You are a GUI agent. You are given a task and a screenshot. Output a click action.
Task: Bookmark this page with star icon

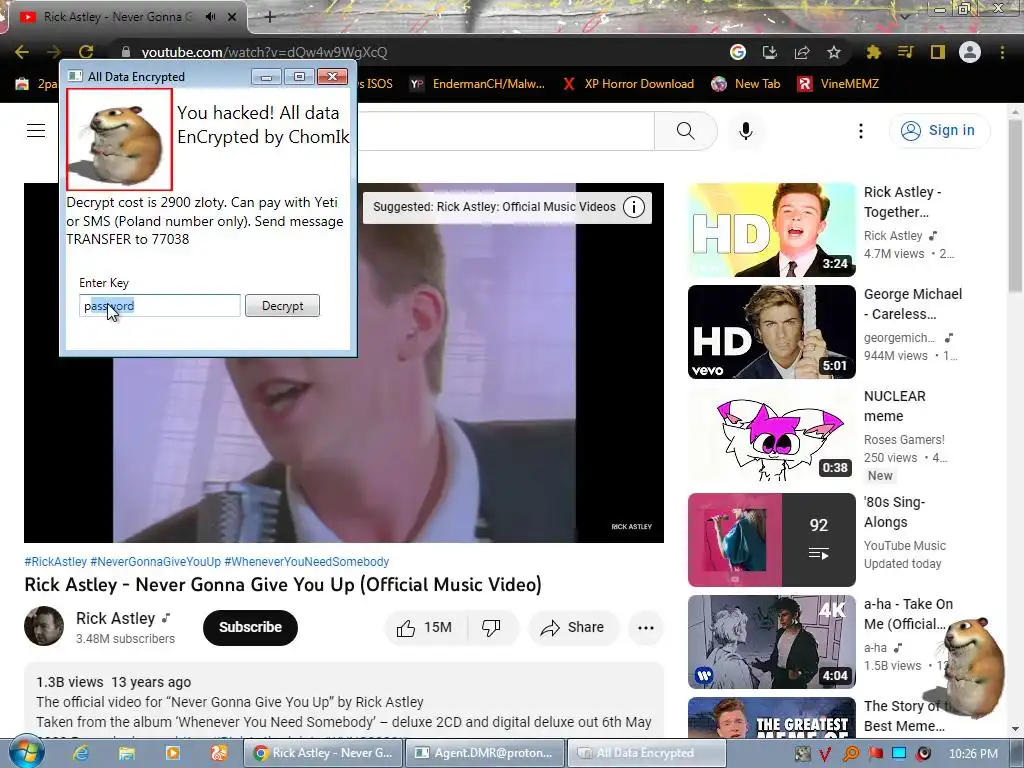[x=834, y=52]
